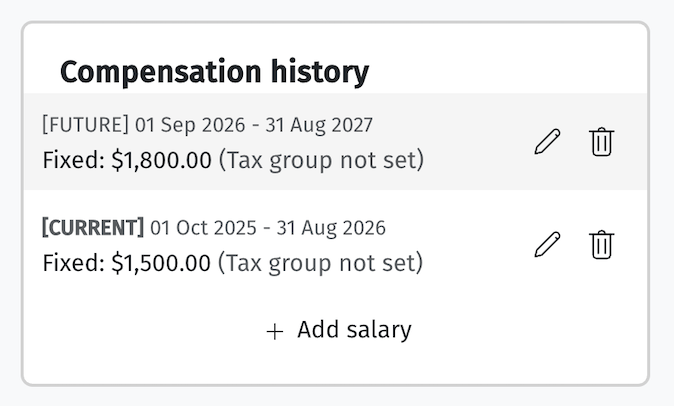Click the $1,800.00 amount
This screenshot has height=406, width=674.
161,160
